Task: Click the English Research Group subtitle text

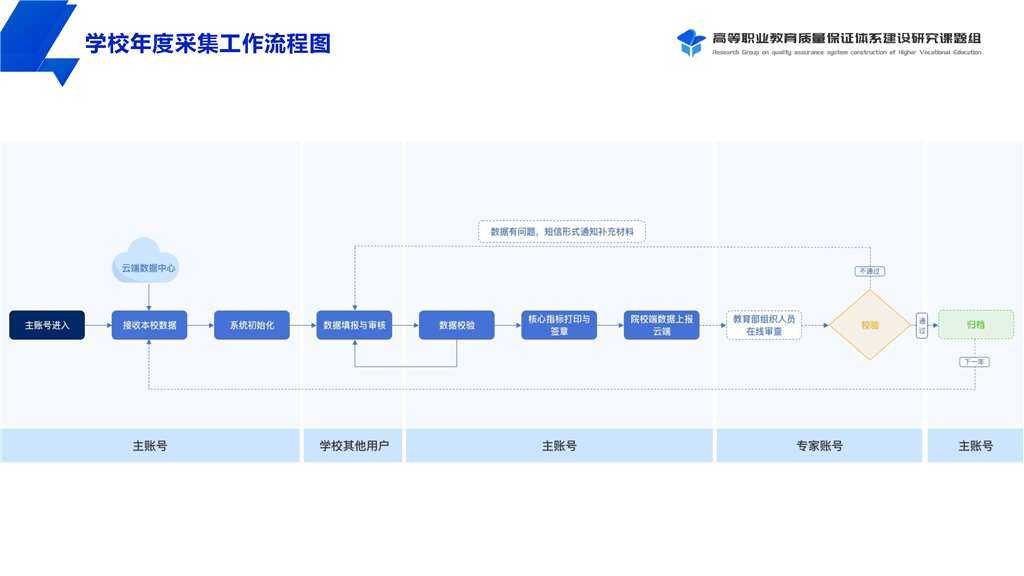Action: coord(846,52)
